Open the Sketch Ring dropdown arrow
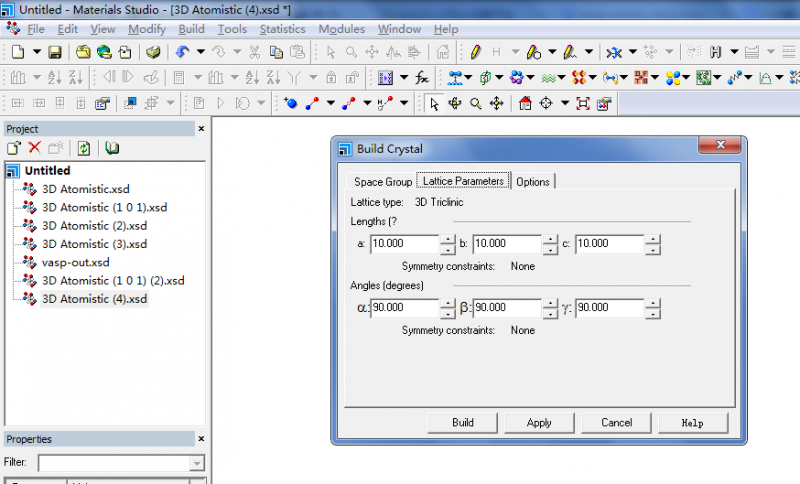 tap(552, 52)
